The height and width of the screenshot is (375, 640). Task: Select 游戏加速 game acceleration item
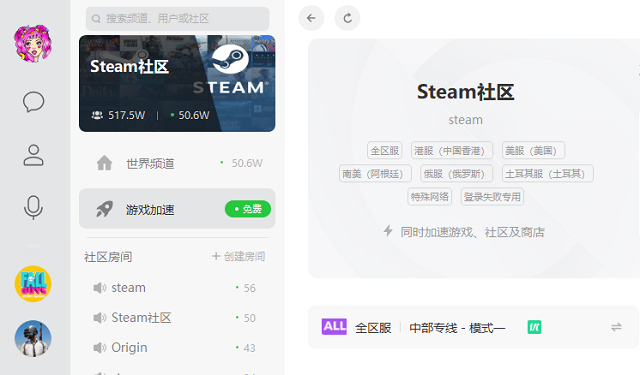pyautogui.click(x=177, y=209)
